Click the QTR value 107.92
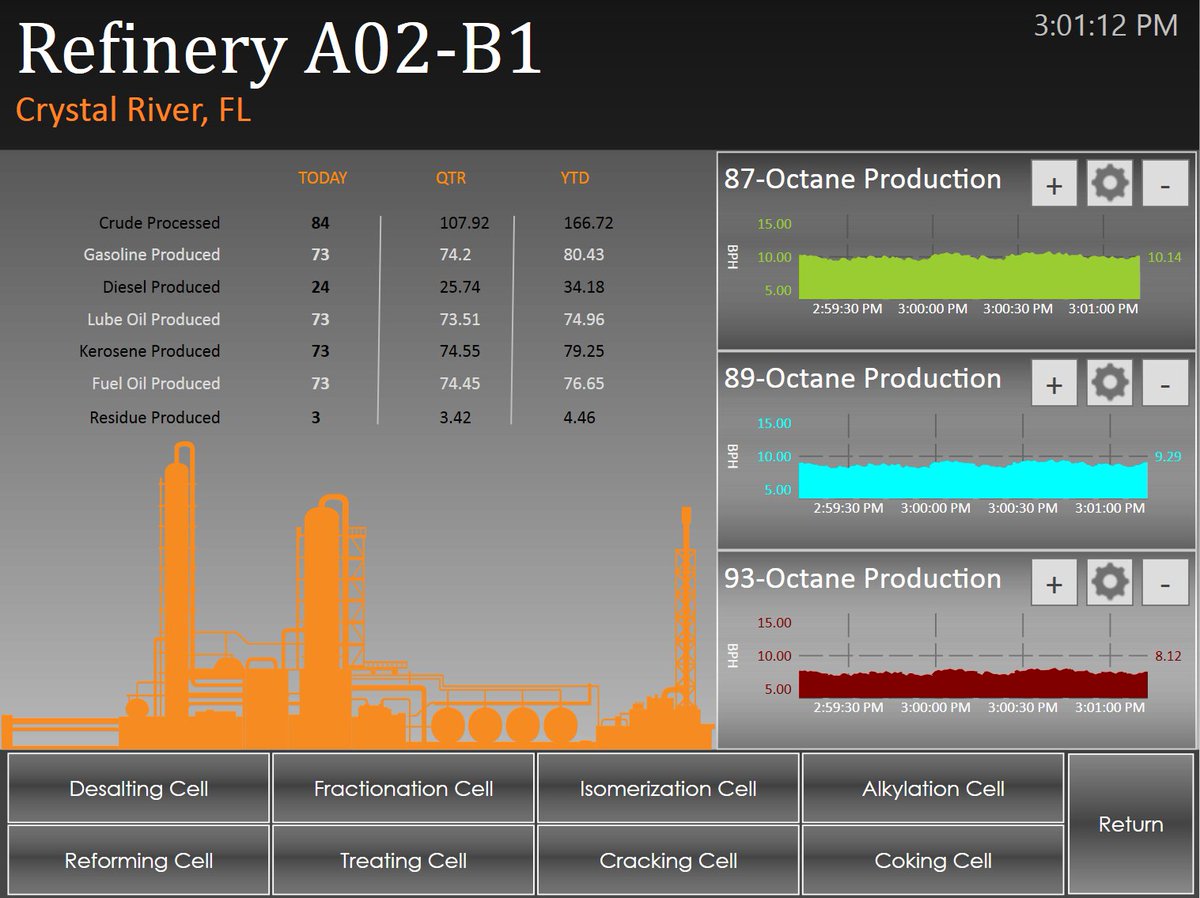The image size is (1200, 898). 464,223
